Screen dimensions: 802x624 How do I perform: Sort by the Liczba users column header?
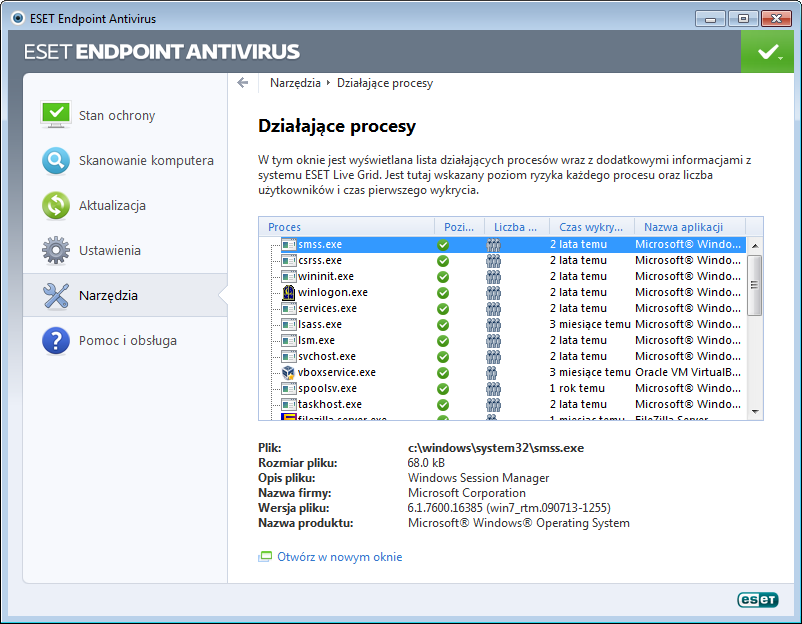[x=517, y=227]
